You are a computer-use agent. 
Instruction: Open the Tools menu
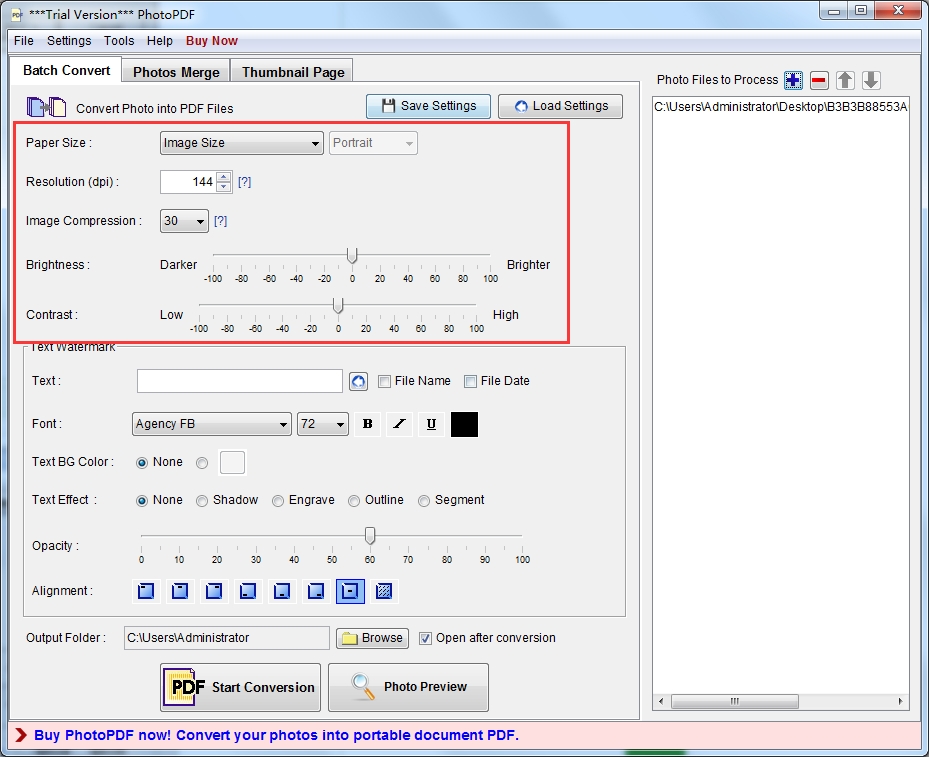tap(119, 41)
